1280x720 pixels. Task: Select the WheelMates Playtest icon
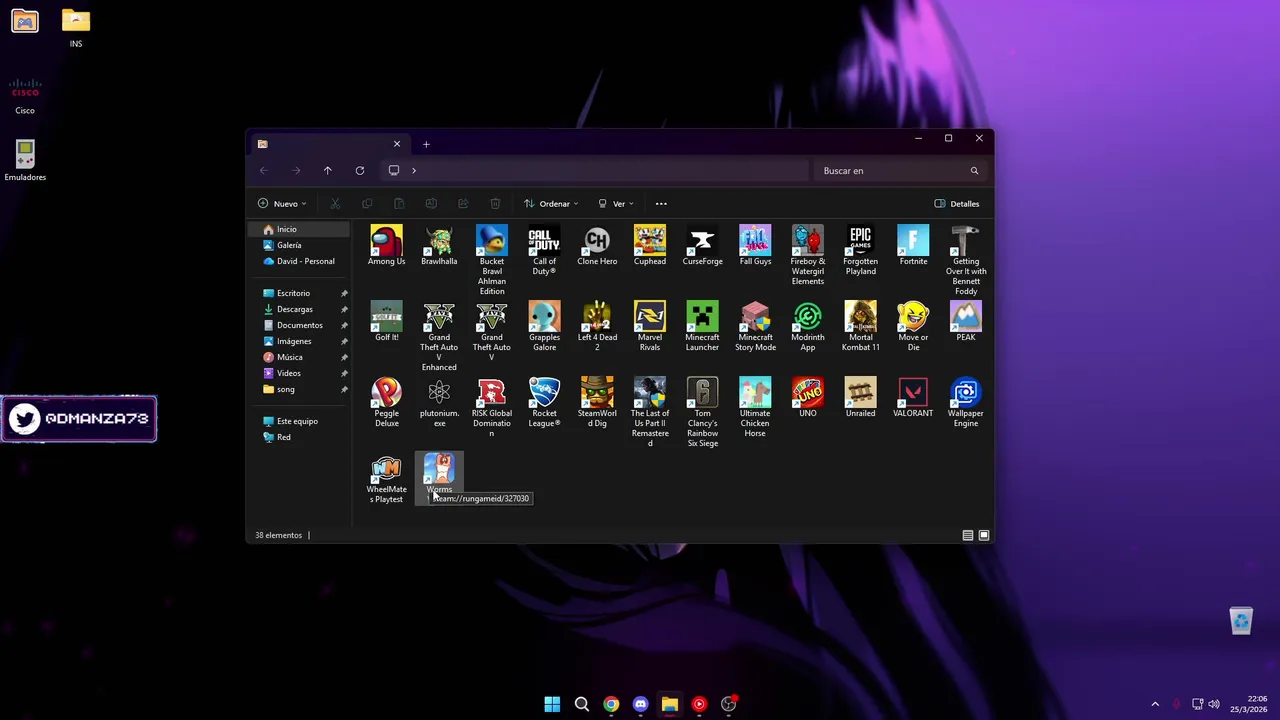[386, 478]
